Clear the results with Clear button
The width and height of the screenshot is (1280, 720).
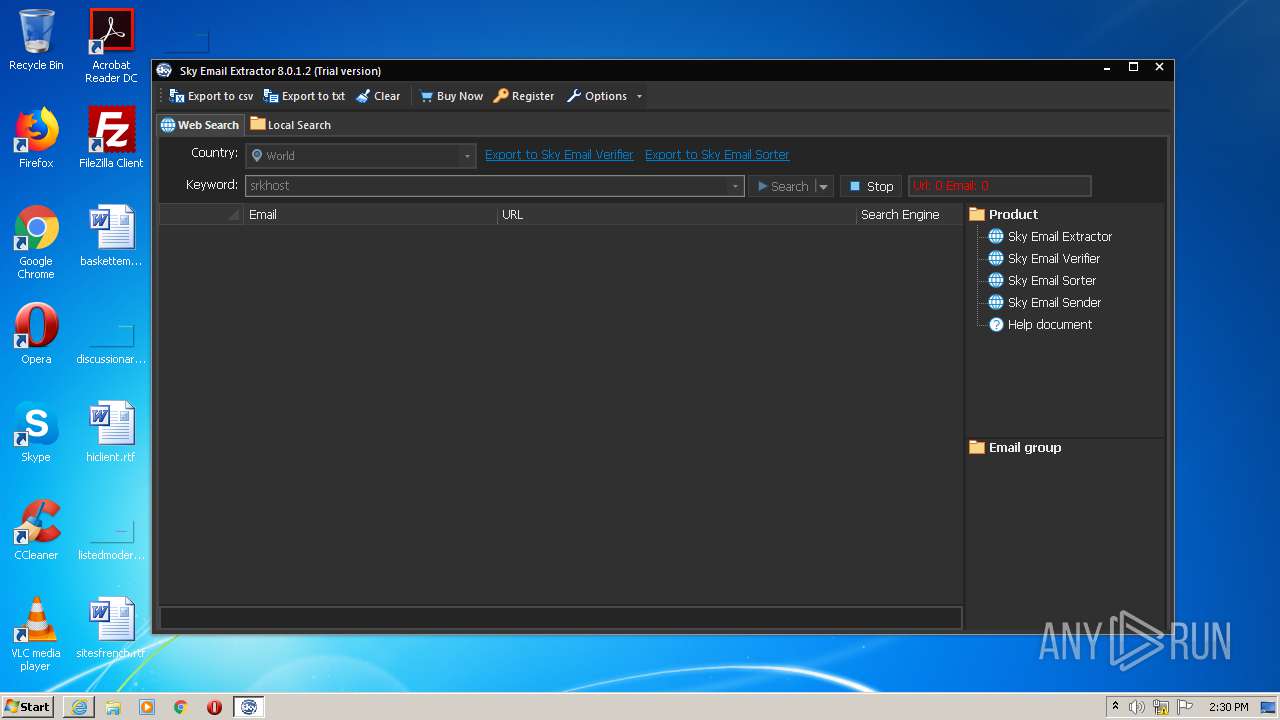tap(378, 96)
